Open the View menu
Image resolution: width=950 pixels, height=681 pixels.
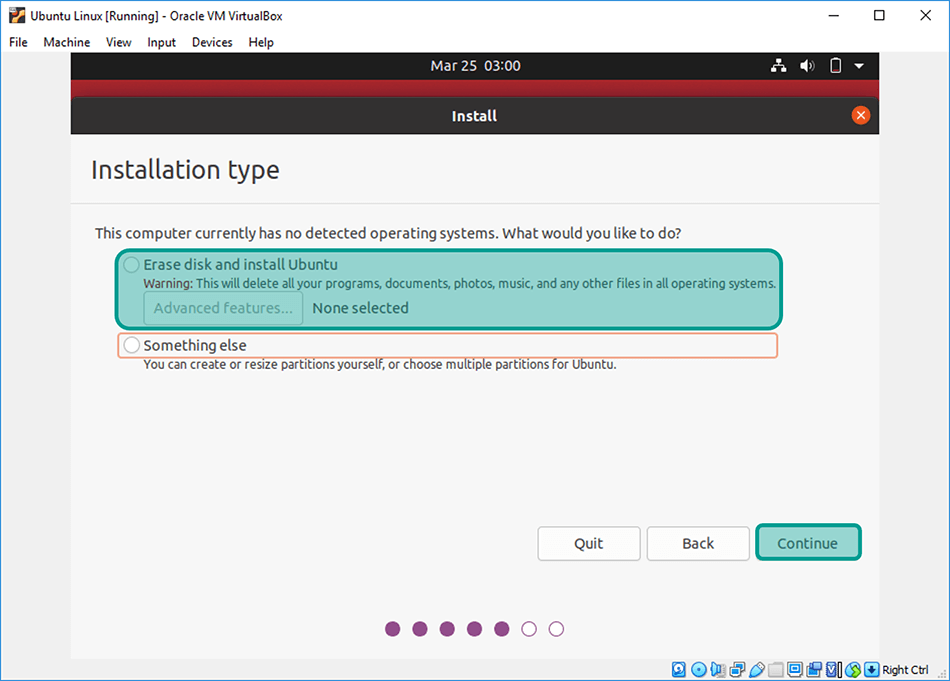pyautogui.click(x=118, y=42)
